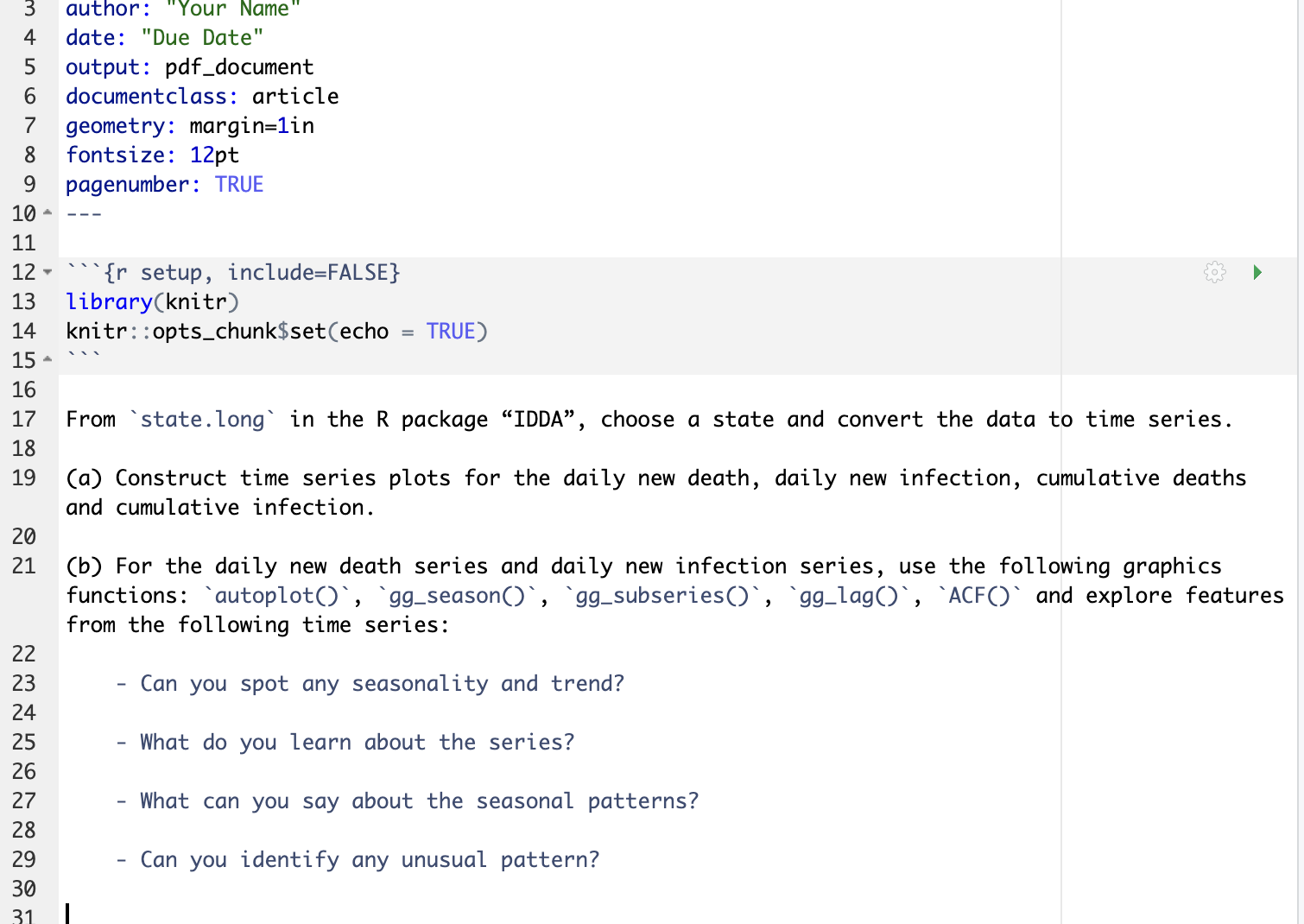
Task: Click the `state.long` inline code
Action: click(x=202, y=420)
